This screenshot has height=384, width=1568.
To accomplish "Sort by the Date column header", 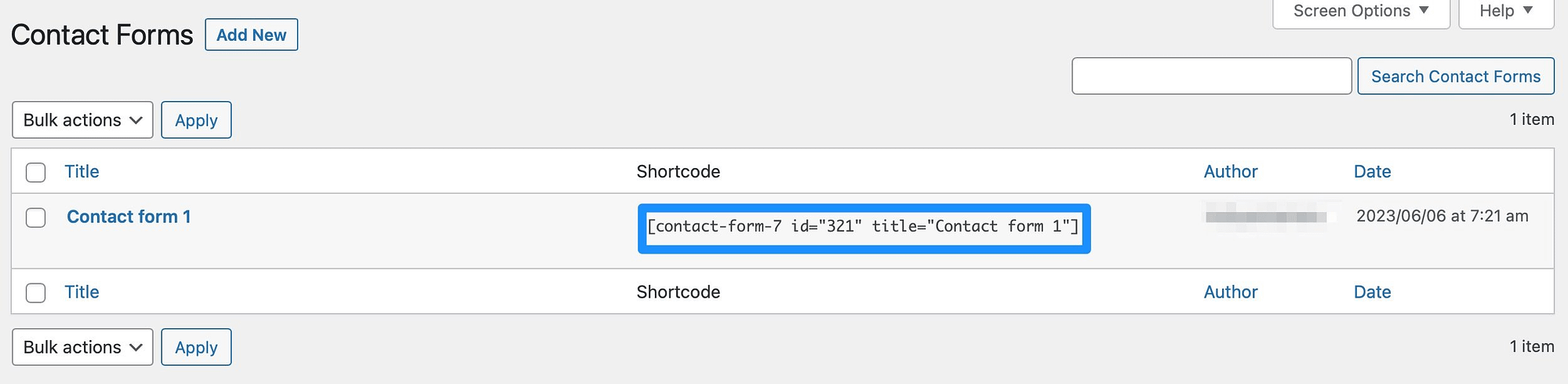I will coord(1372,172).
